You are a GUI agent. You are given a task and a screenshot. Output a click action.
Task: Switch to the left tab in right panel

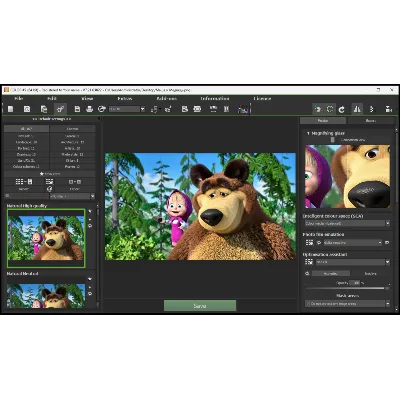[323, 121]
